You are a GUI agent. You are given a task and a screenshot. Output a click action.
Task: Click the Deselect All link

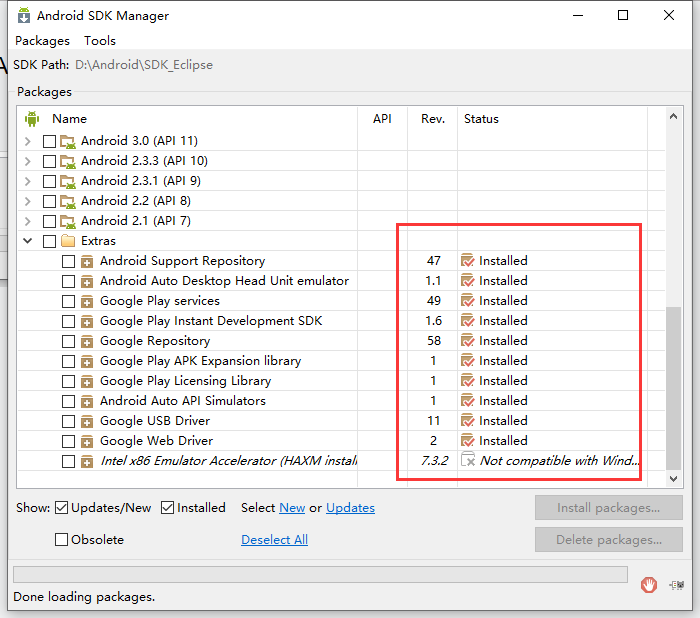tap(274, 539)
